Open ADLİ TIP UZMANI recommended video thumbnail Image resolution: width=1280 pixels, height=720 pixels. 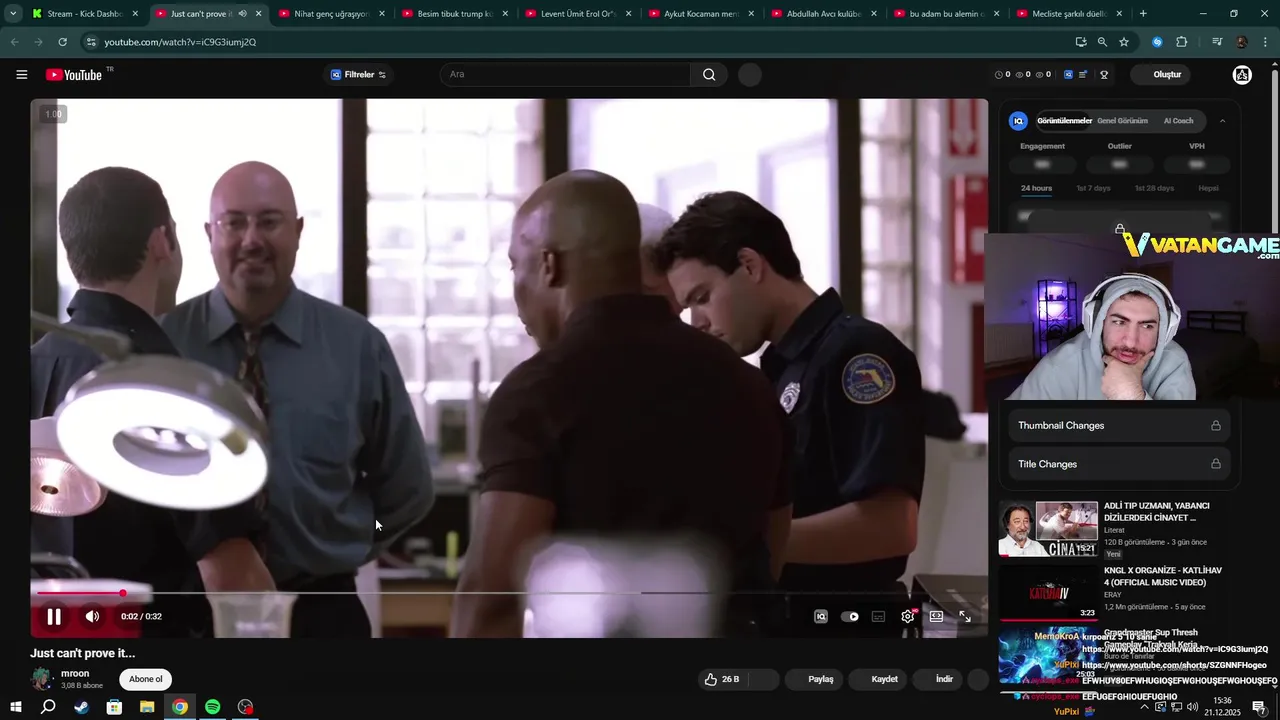tap(1048, 529)
